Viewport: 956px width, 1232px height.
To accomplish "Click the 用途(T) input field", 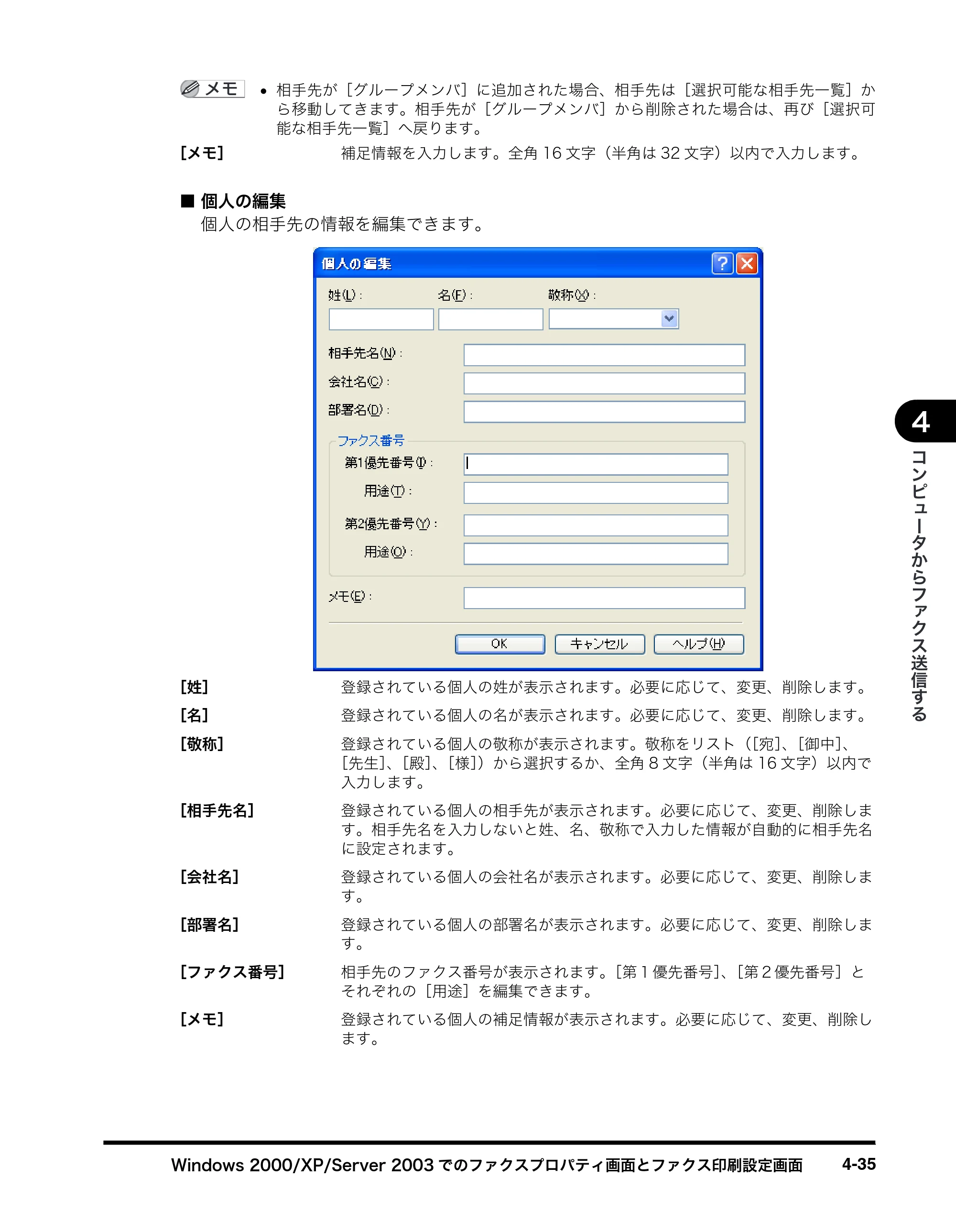I will (596, 492).
